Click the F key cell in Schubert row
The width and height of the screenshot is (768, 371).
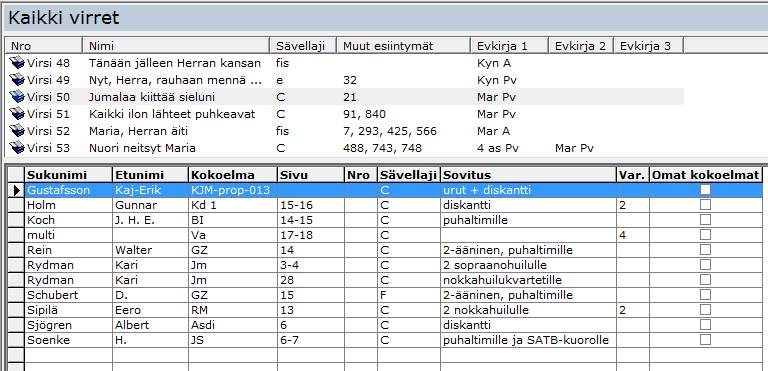[408, 295]
